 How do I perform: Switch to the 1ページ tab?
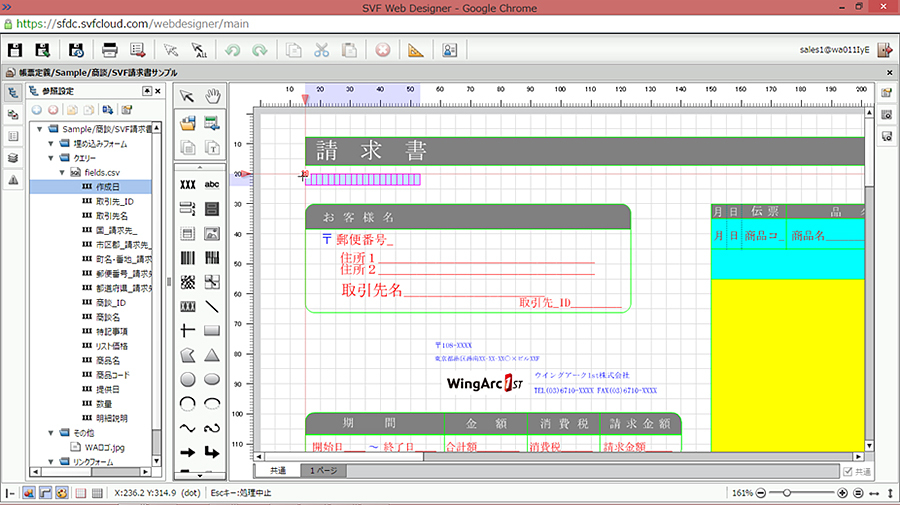pos(323,470)
